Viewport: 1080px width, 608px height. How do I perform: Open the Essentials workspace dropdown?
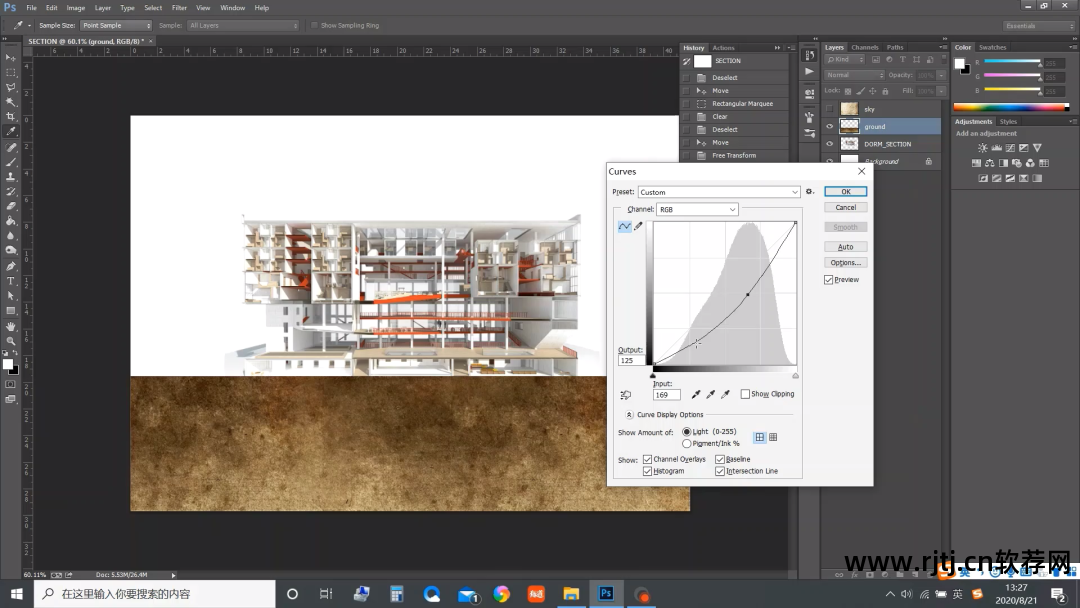1038,25
